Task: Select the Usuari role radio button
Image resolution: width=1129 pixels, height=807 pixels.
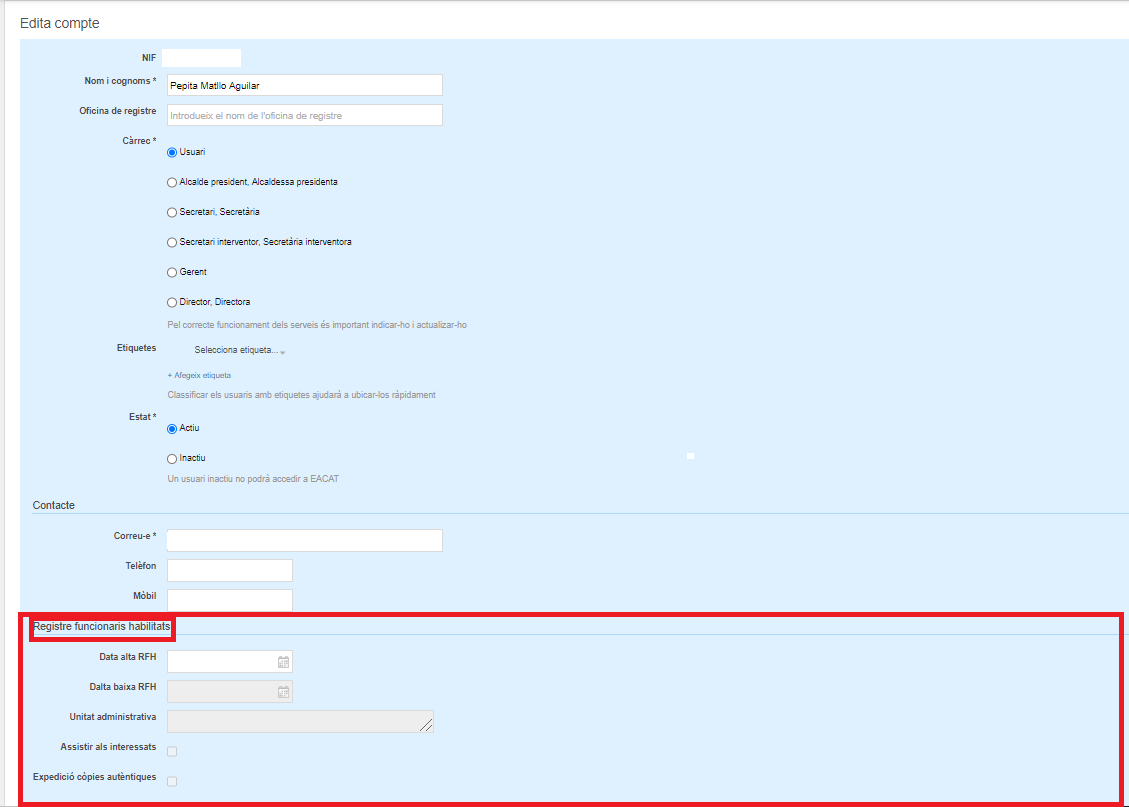Action: click(x=172, y=152)
